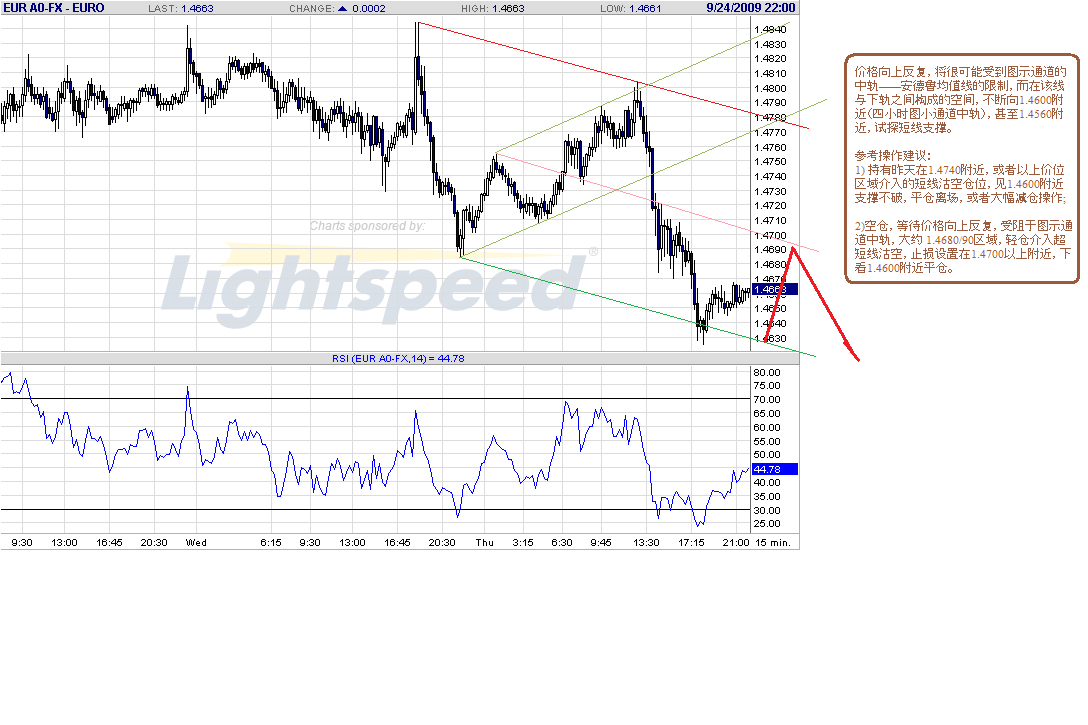1088x725 pixels.
Task: Click the 75.00 RSI axis label
Action: point(767,386)
